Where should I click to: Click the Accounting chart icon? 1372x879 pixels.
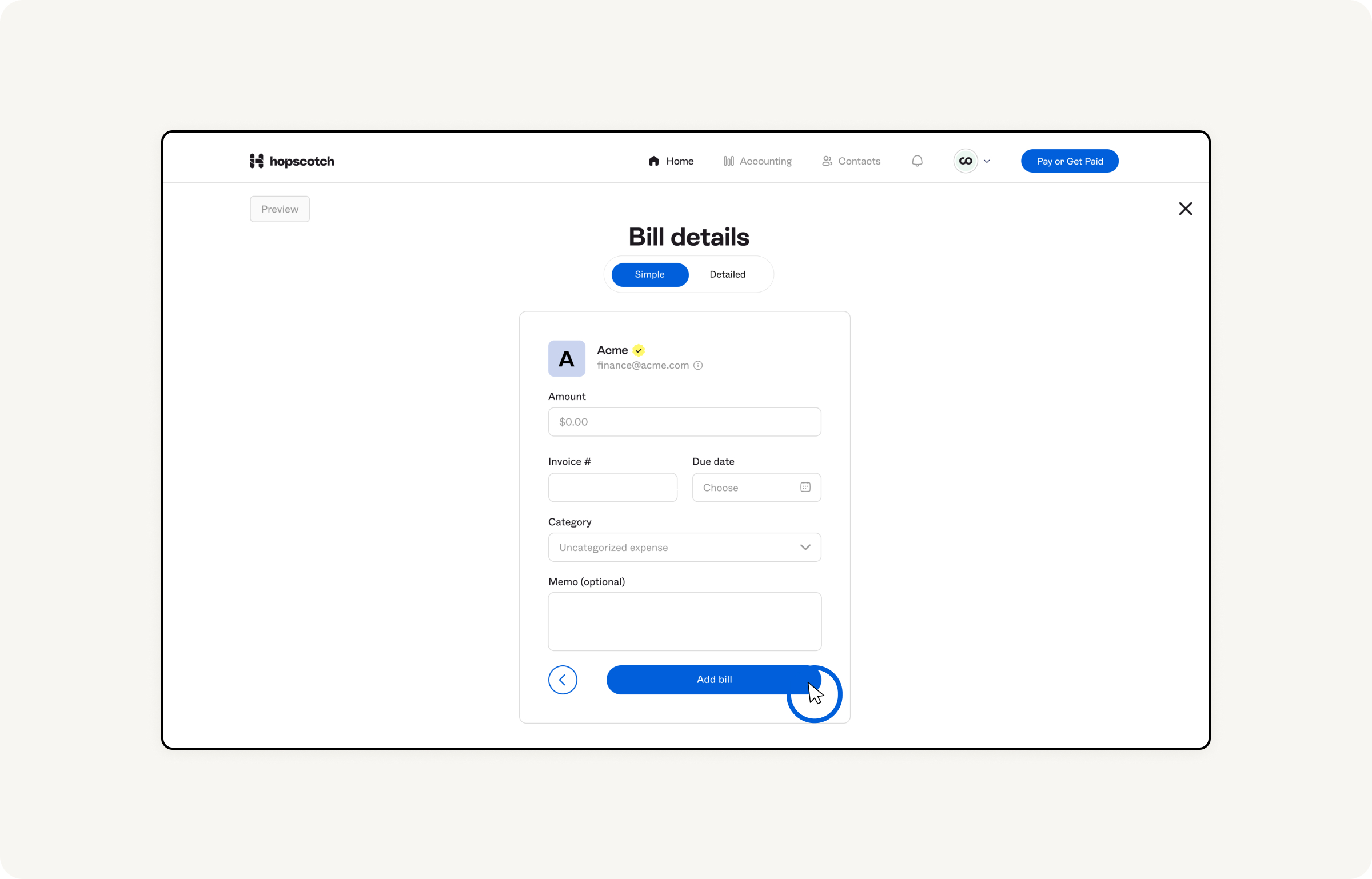tap(728, 161)
